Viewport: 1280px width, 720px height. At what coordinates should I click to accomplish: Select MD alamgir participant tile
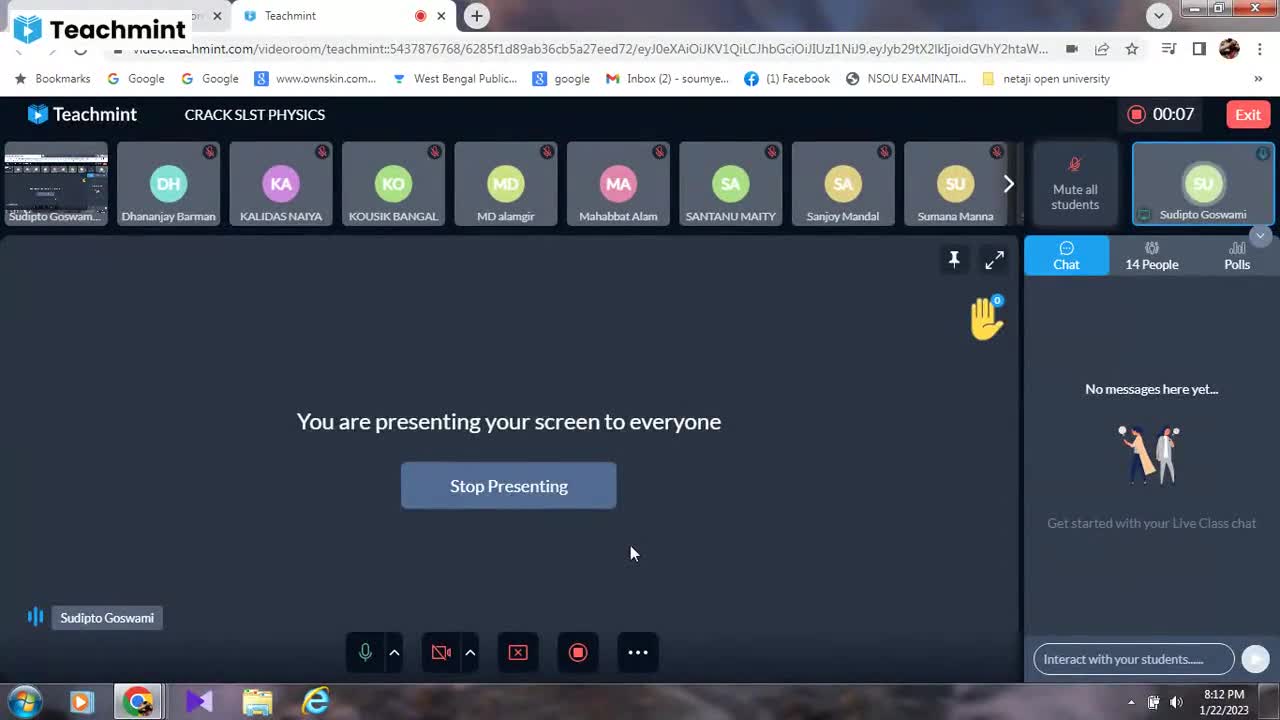pyautogui.click(x=506, y=183)
